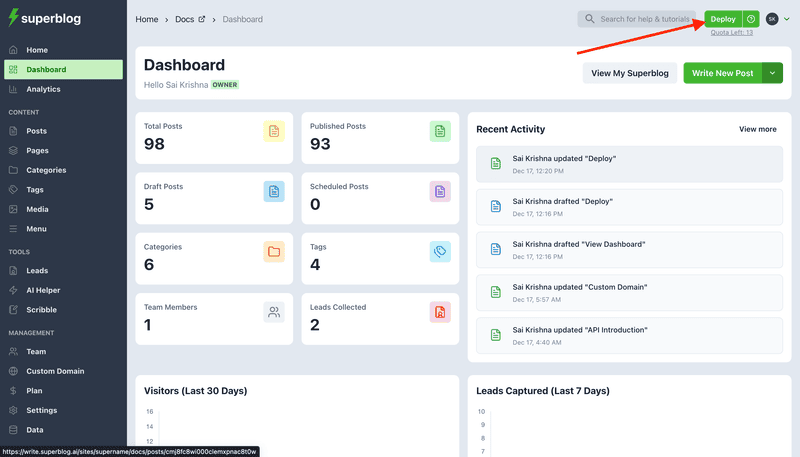The image size is (800, 457).
Task: Click the Team Members people icon
Action: [274, 312]
